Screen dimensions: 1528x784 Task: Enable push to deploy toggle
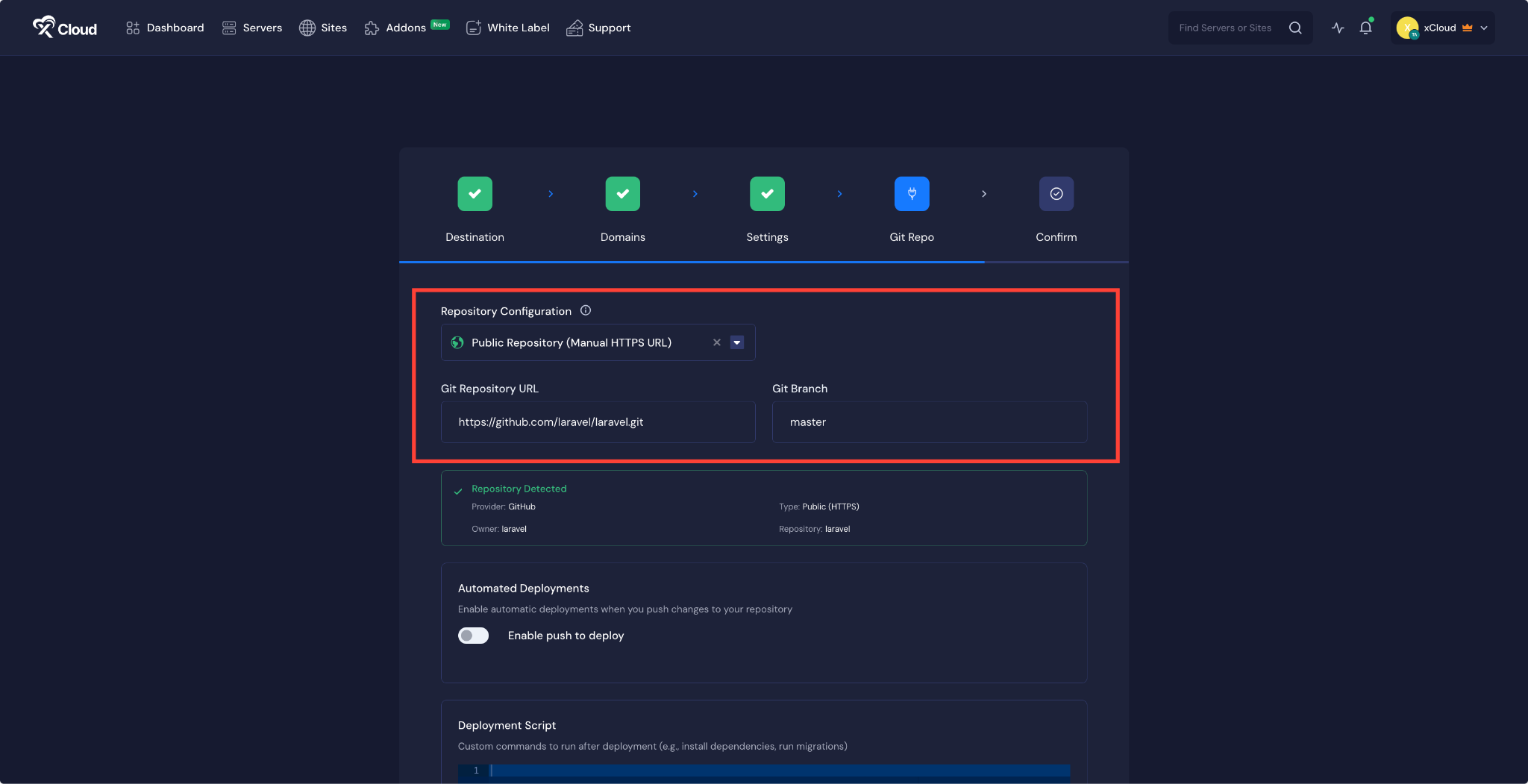click(473, 635)
